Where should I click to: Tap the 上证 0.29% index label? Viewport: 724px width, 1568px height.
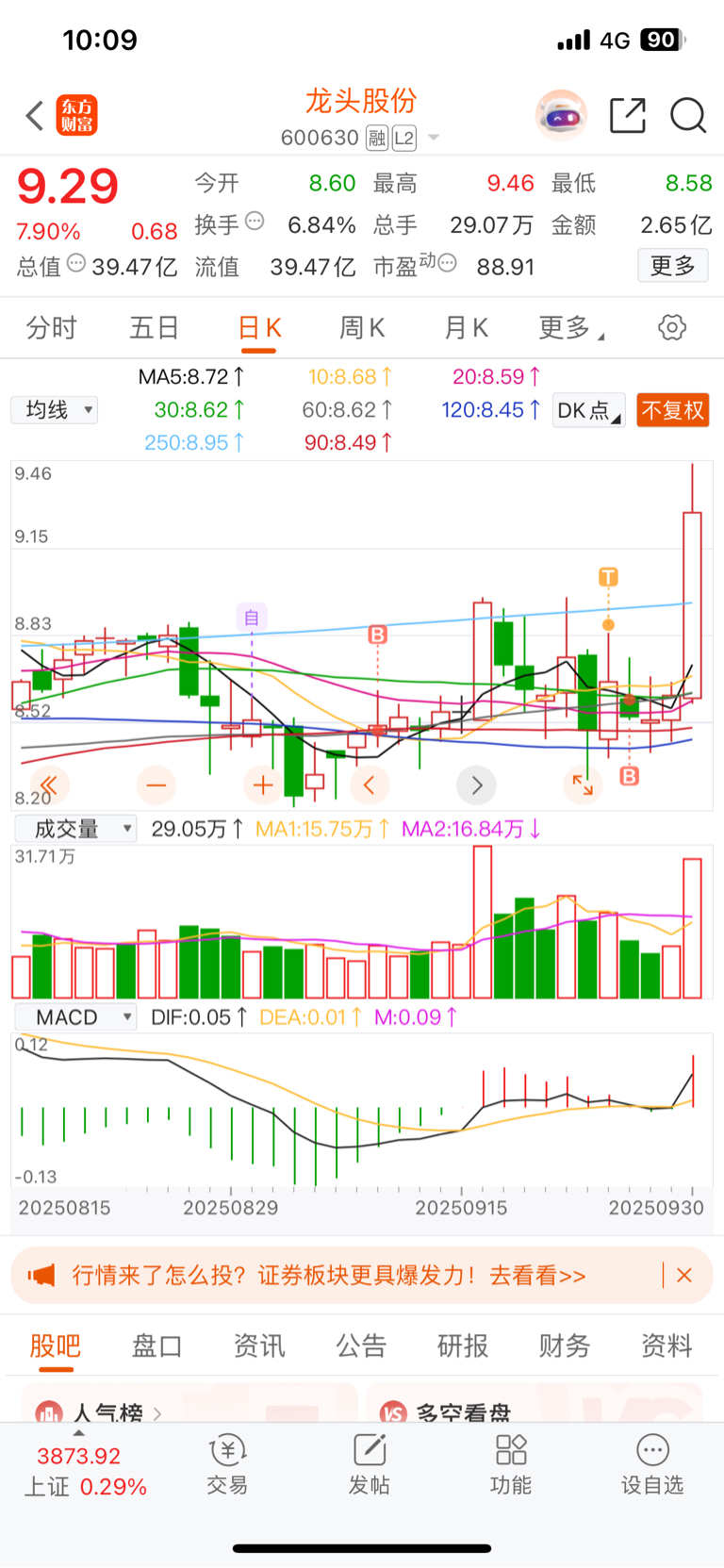pyautogui.click(x=85, y=1487)
